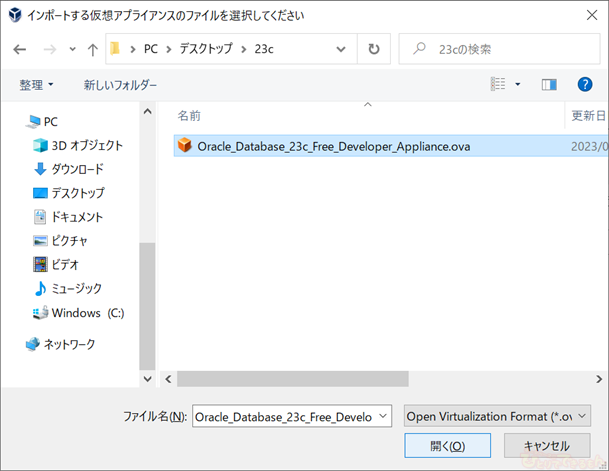
Task: Open the ダウンロード folder
Action: pyautogui.click(x=76, y=169)
